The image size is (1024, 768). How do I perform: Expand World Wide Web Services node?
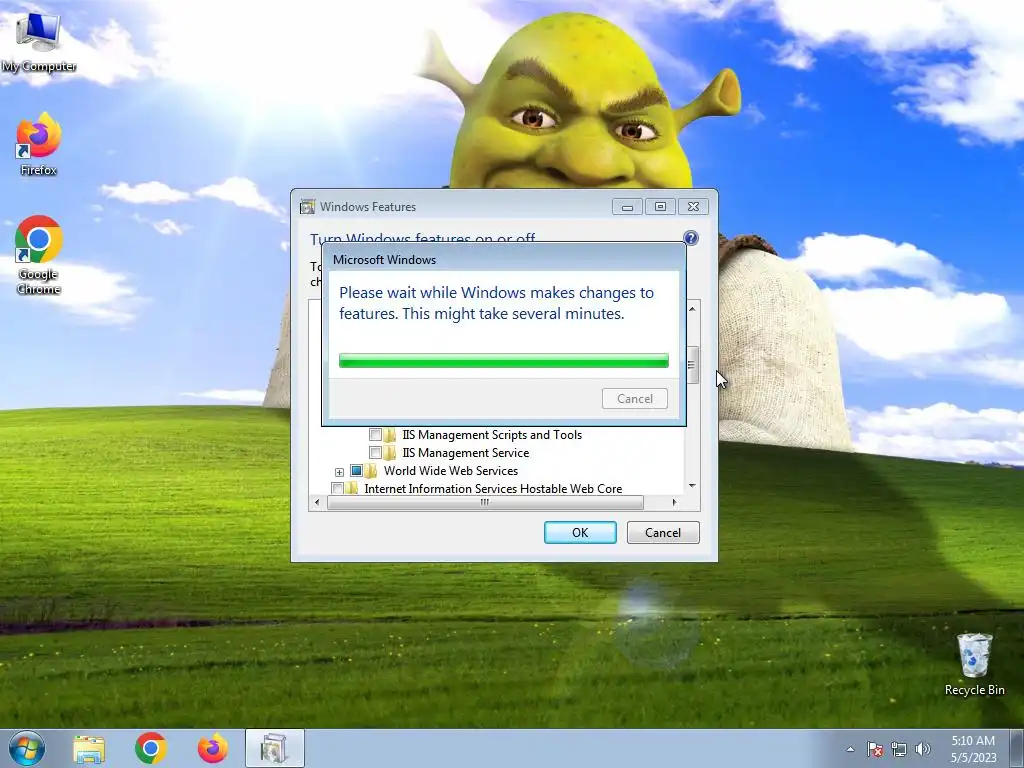pos(339,472)
